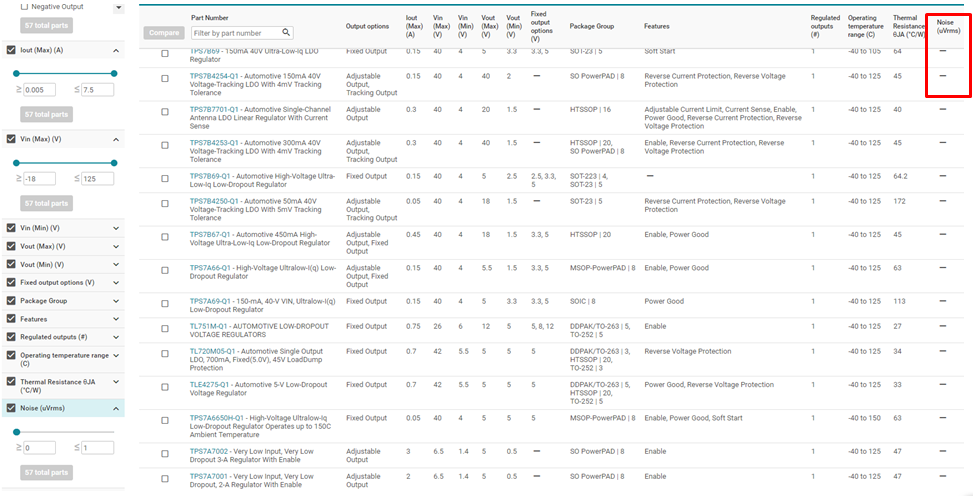973x496 pixels.
Task: Expand the Vout (Max) (V) filter
Action: click(116, 246)
